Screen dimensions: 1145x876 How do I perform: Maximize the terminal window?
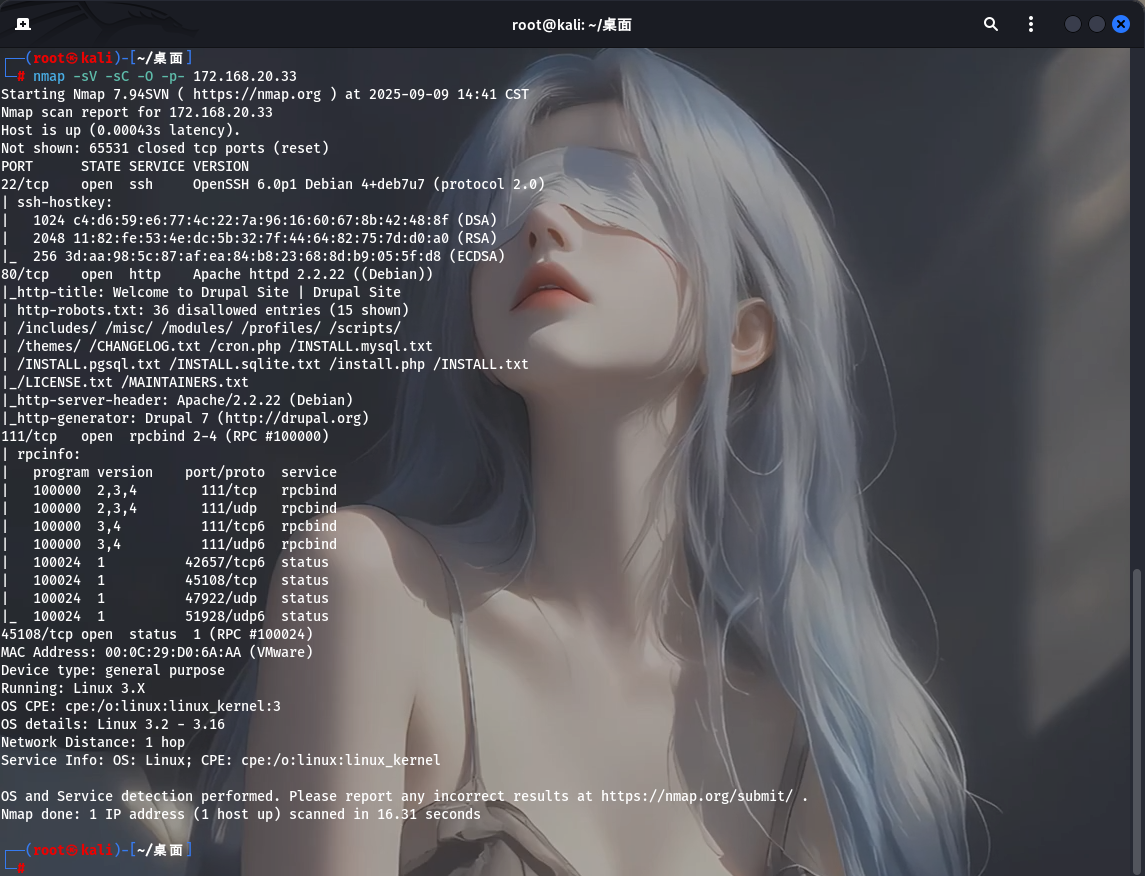click(x=1096, y=24)
